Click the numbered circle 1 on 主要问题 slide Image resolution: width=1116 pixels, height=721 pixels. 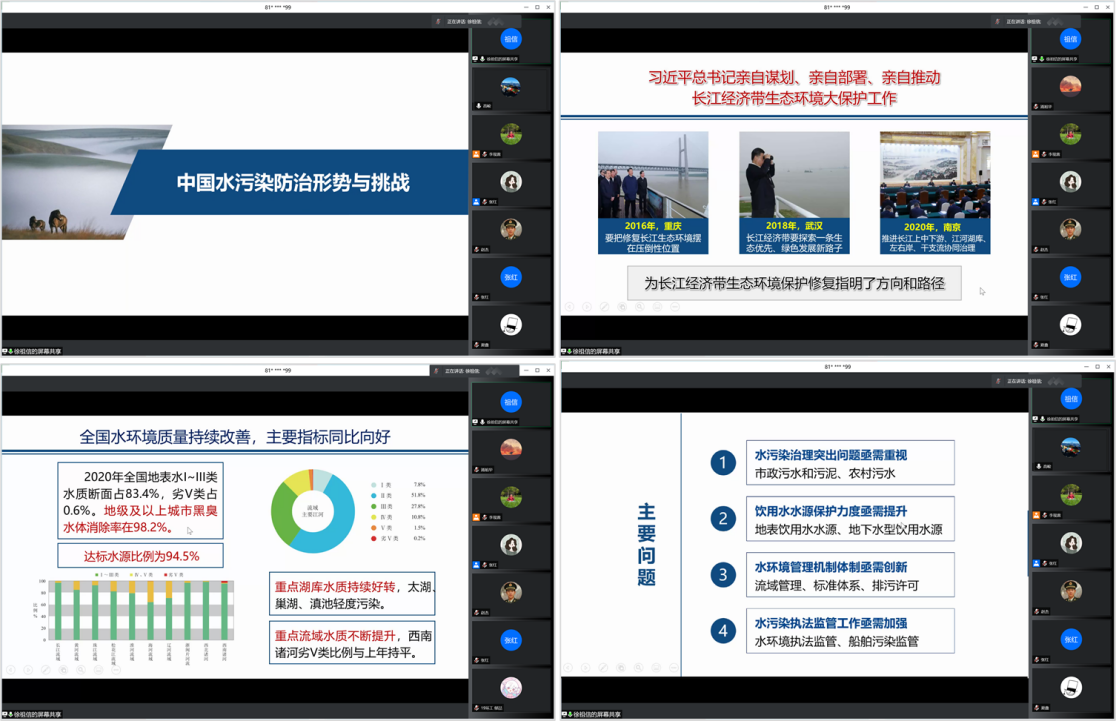[723, 463]
